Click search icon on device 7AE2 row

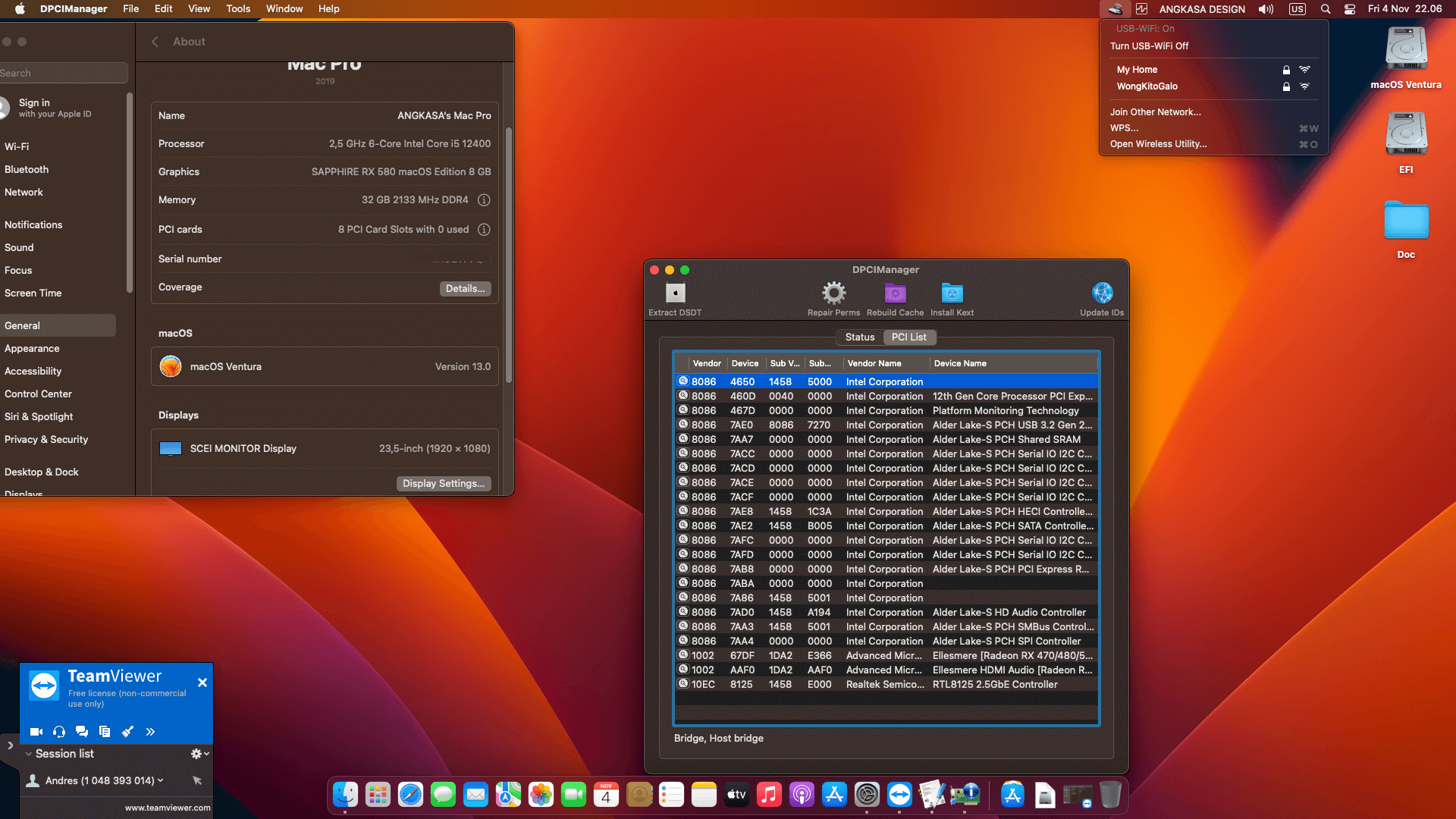[x=683, y=526]
